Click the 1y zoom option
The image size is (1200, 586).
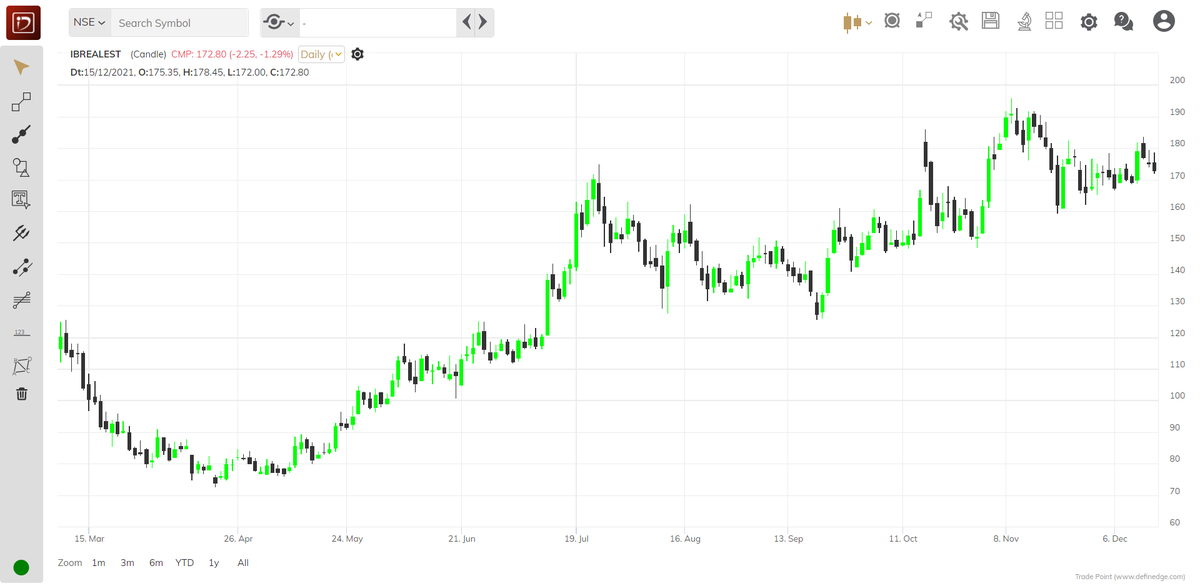pyautogui.click(x=213, y=562)
